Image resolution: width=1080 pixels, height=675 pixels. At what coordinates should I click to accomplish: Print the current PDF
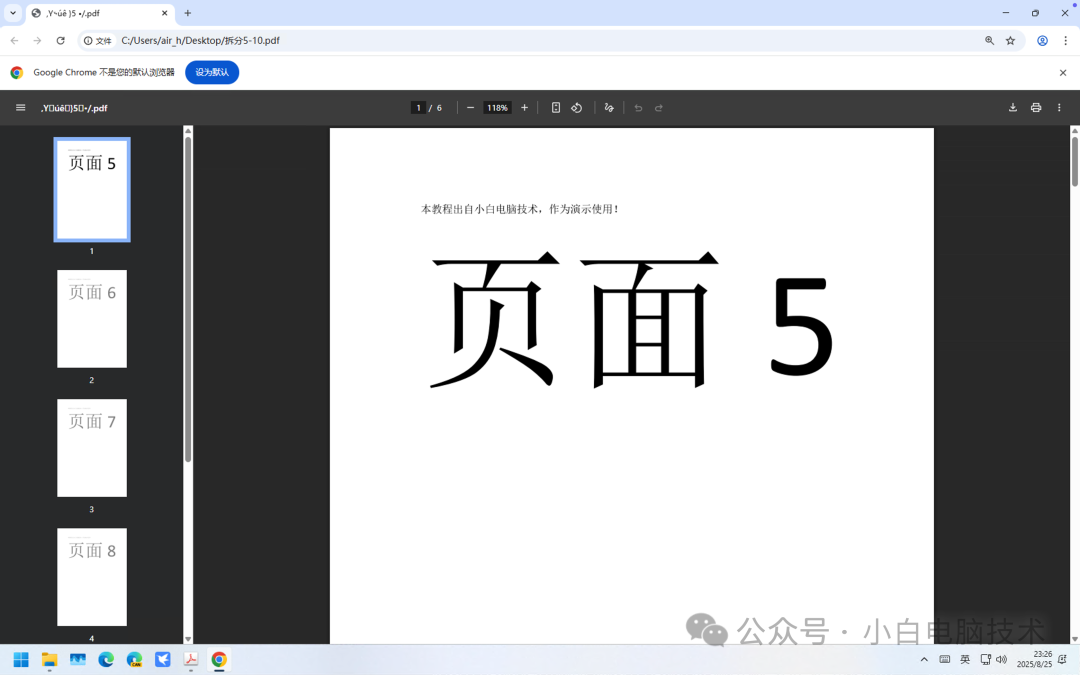coord(1035,107)
